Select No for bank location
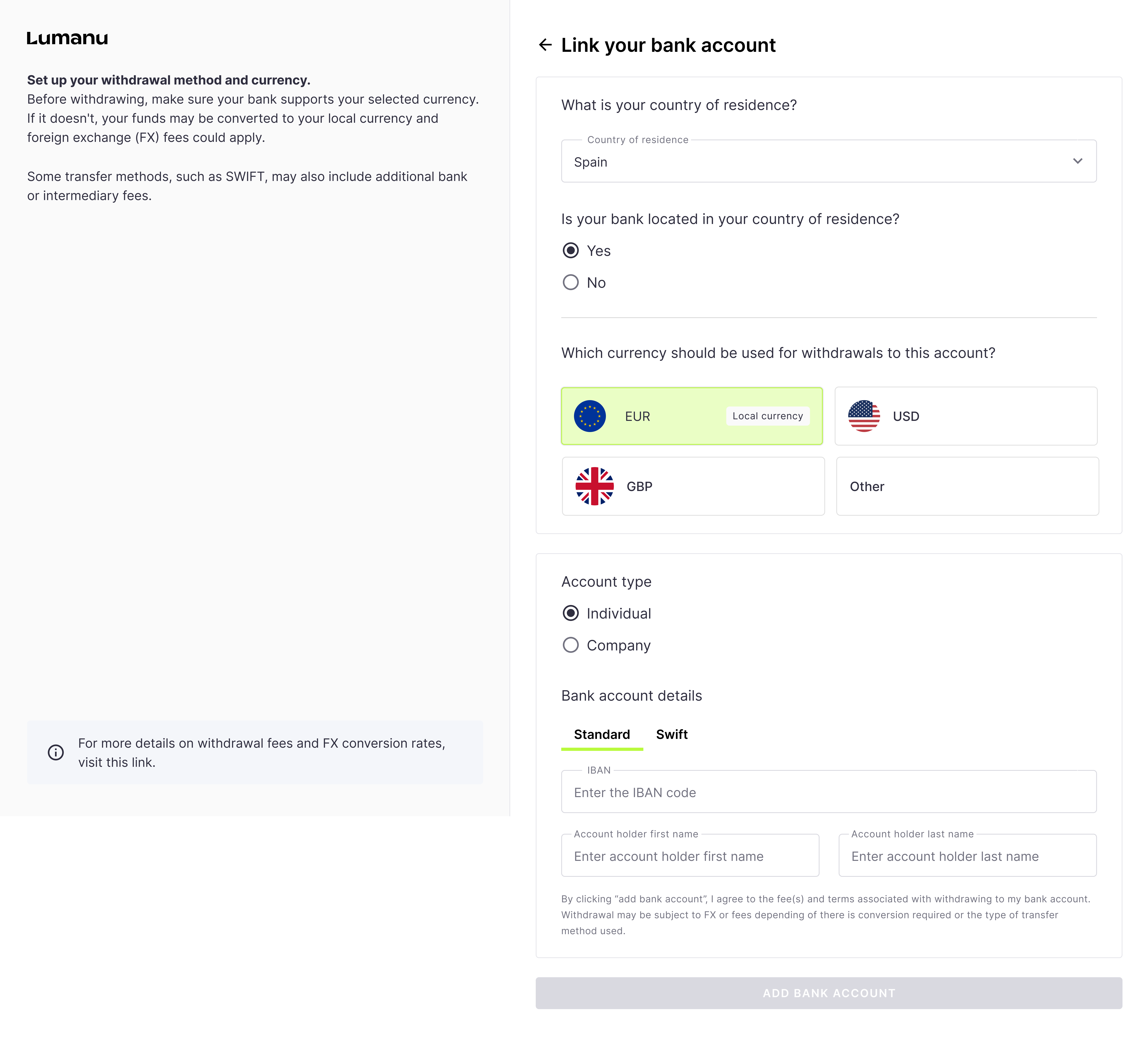This screenshot has width=1148, height=1041. point(571,282)
